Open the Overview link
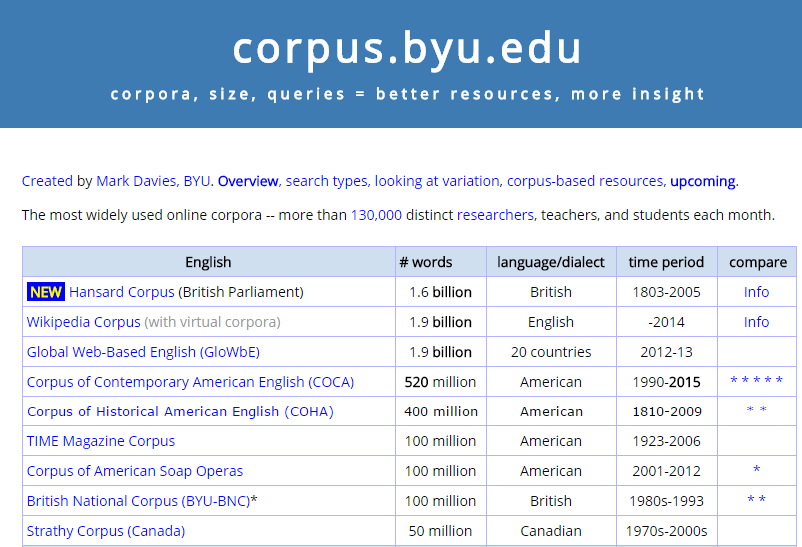The height and width of the screenshot is (547, 802). [248, 181]
